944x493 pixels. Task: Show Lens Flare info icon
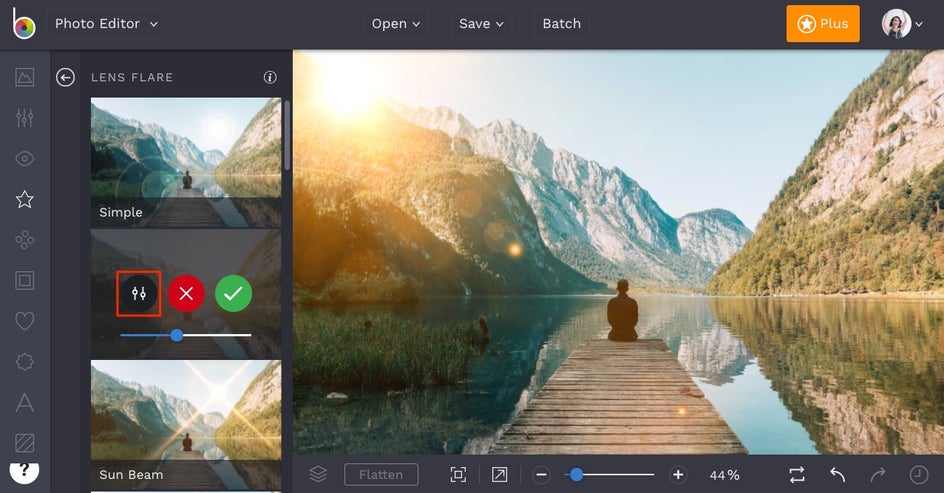(270, 77)
